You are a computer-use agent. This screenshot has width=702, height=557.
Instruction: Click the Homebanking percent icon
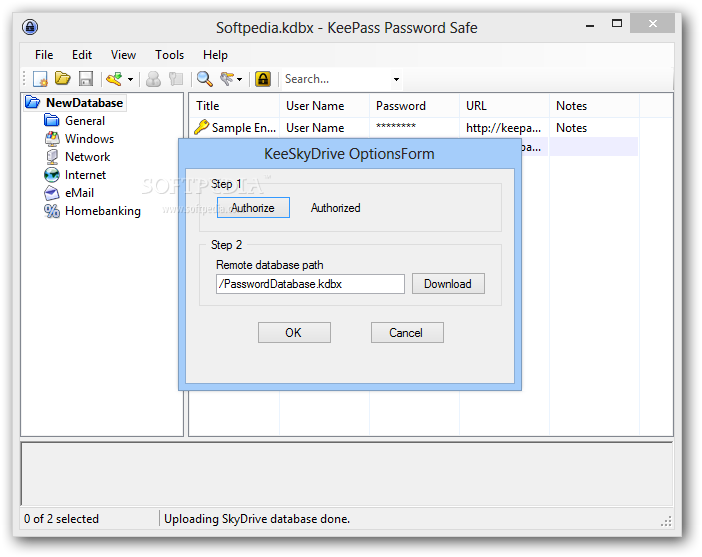(52, 210)
